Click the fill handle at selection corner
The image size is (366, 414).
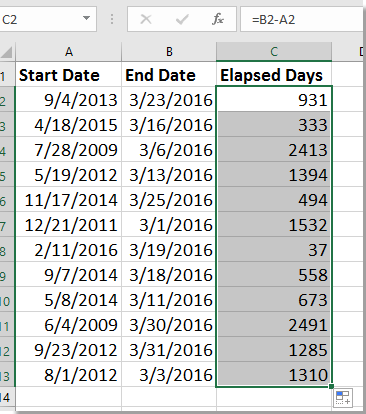point(331,386)
